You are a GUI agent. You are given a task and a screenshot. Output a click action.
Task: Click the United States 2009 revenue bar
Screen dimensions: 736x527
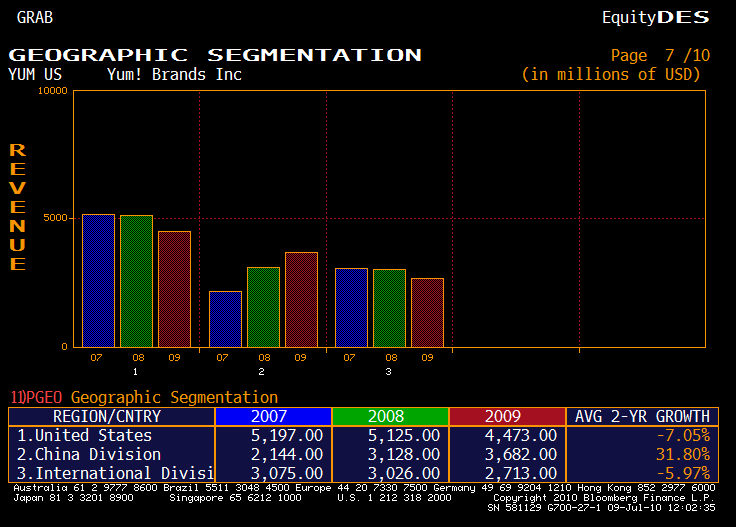click(x=174, y=289)
